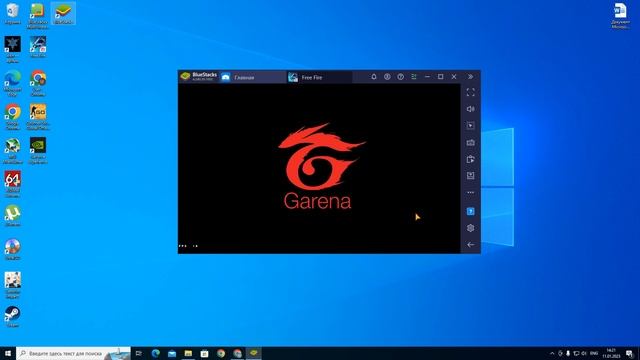The width and height of the screenshot is (640, 360).
Task: Click the blue question-mark guide icon in sidebar
Action: tap(471, 211)
